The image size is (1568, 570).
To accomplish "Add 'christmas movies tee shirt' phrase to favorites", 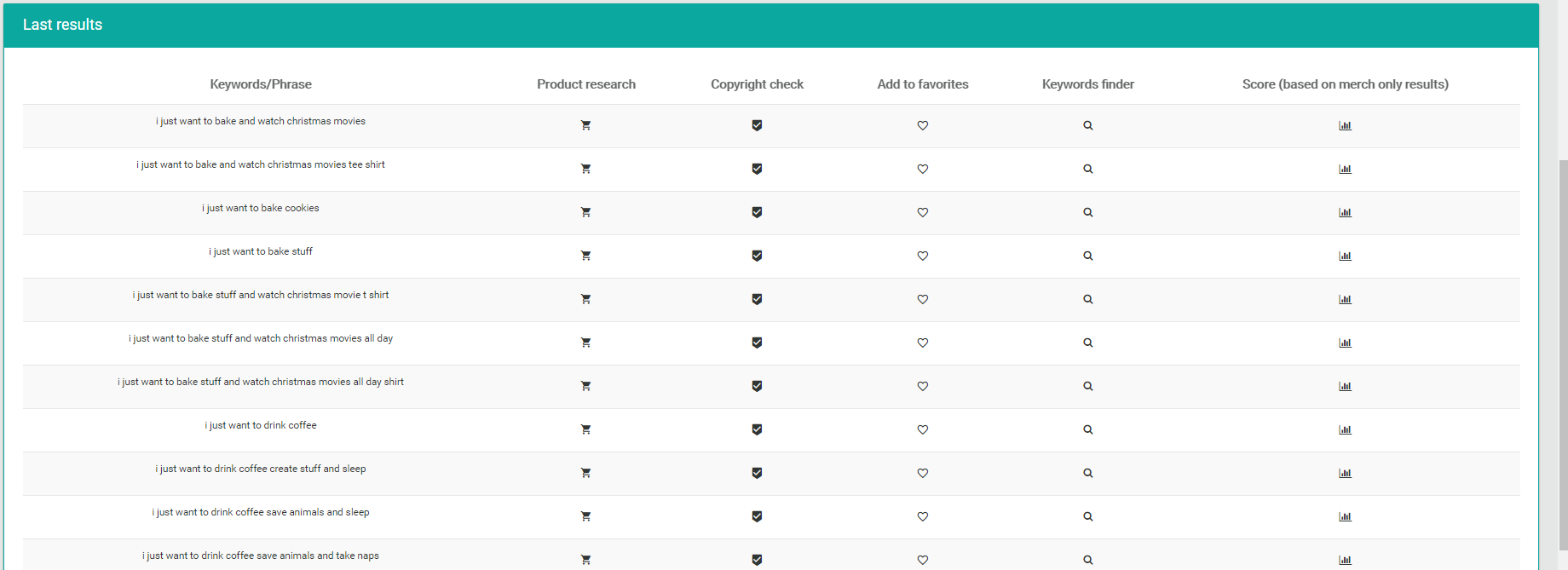I will 922,169.
